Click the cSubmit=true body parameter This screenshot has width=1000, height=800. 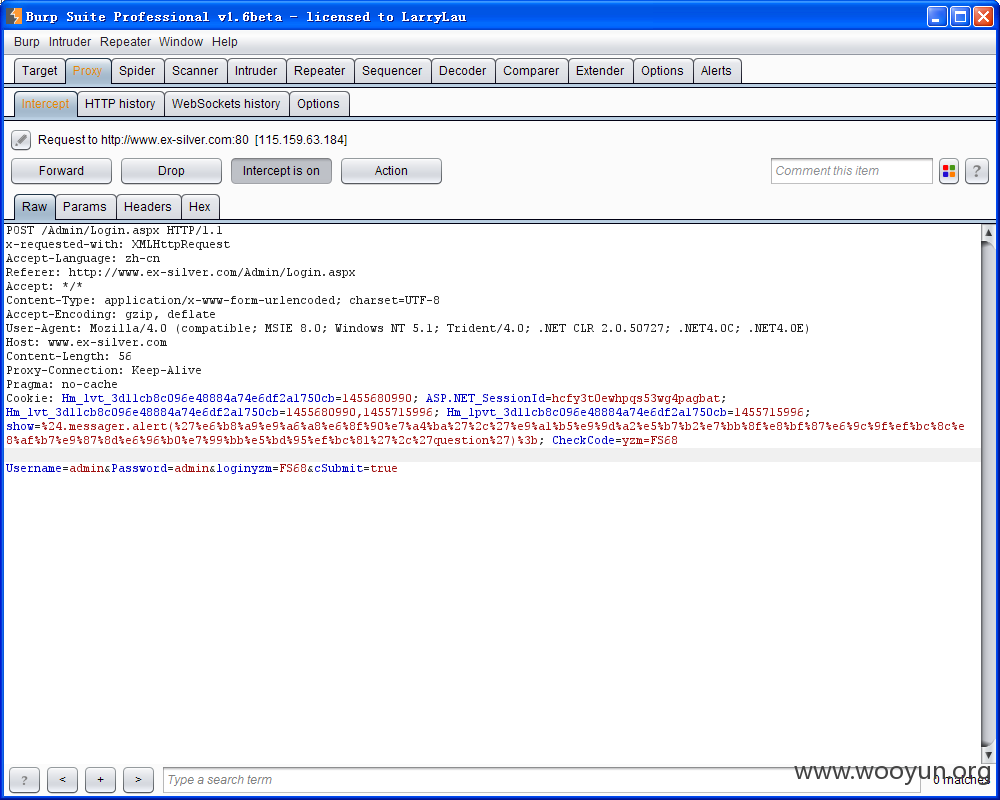pos(356,468)
